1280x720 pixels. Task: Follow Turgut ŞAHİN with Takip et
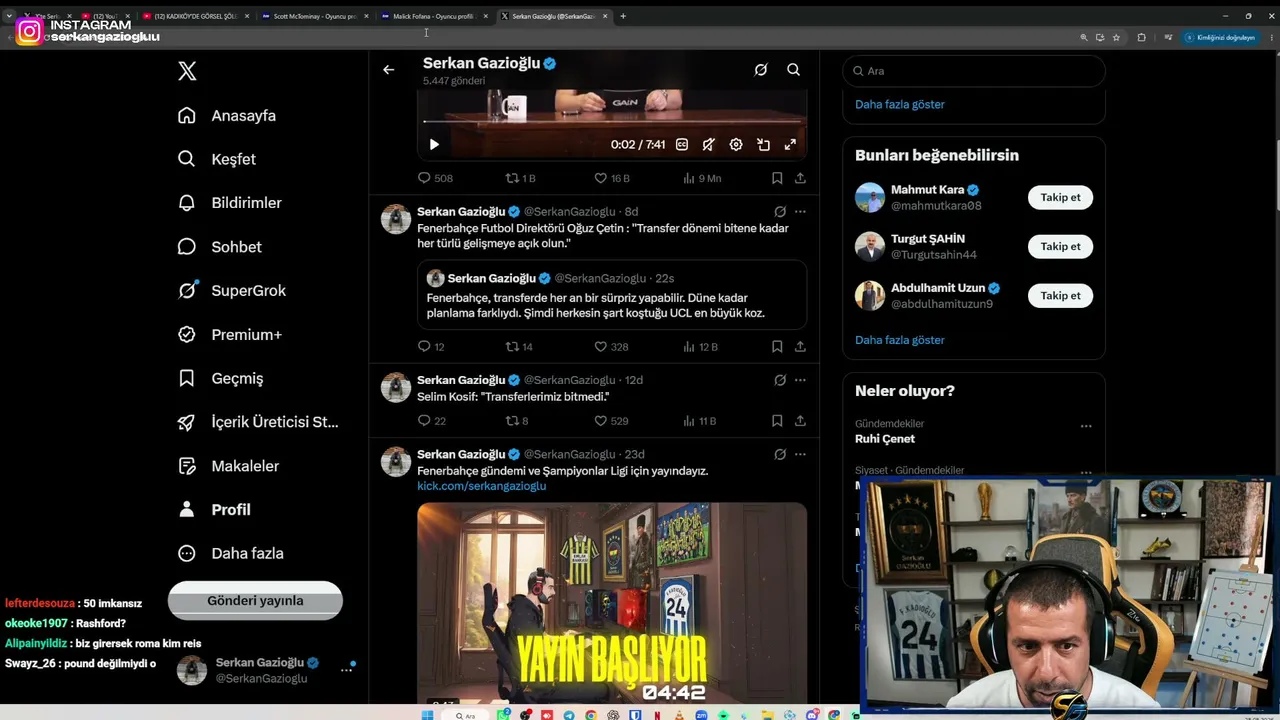pos(1060,246)
